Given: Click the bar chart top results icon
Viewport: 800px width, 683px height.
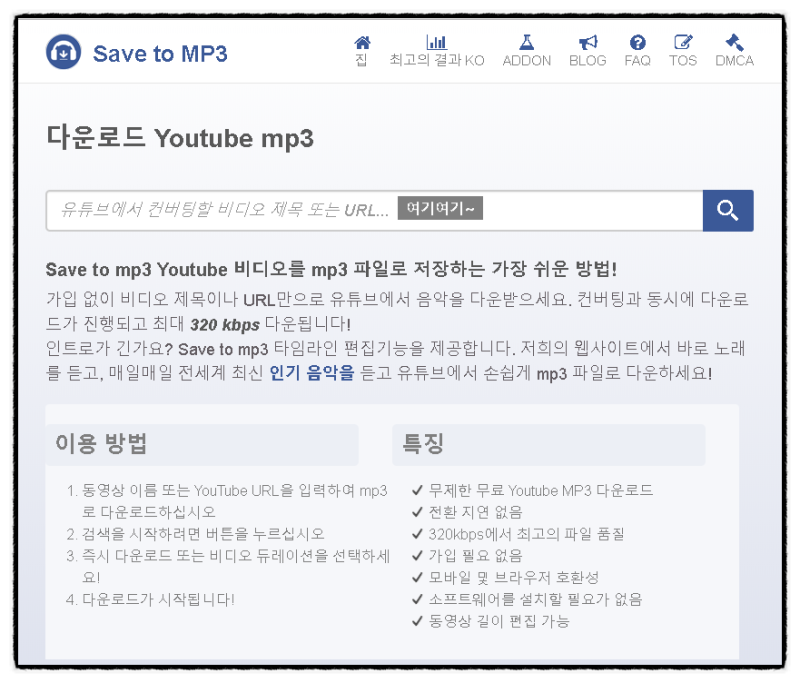Looking at the screenshot, I should tap(437, 42).
